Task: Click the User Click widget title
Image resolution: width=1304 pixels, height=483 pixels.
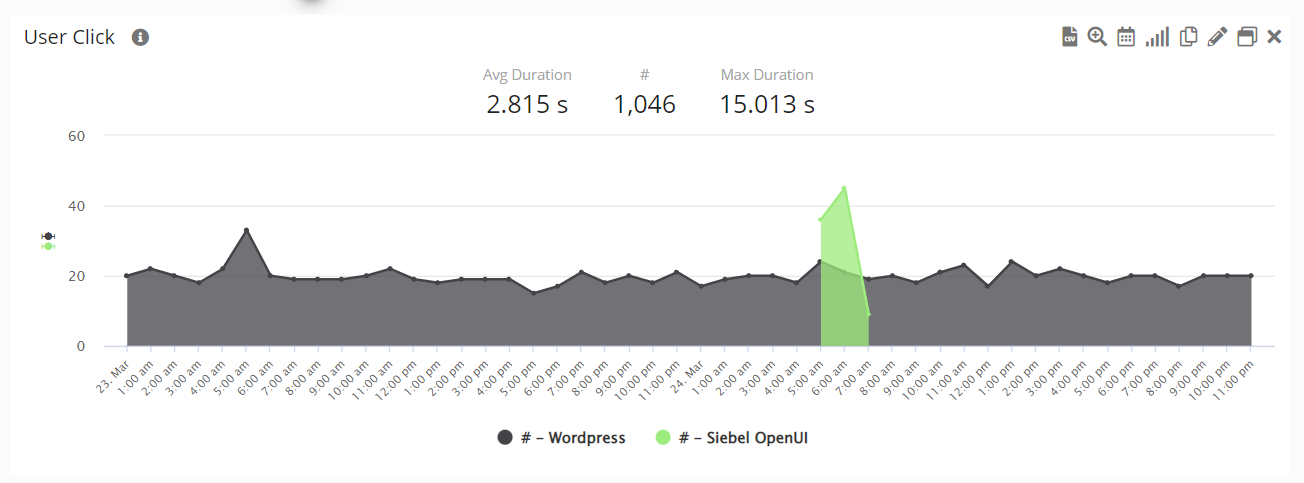Action: tap(69, 38)
